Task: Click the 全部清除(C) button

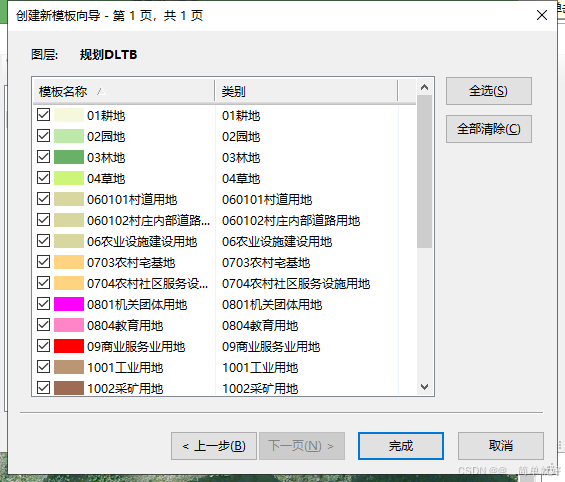Action: (489, 129)
